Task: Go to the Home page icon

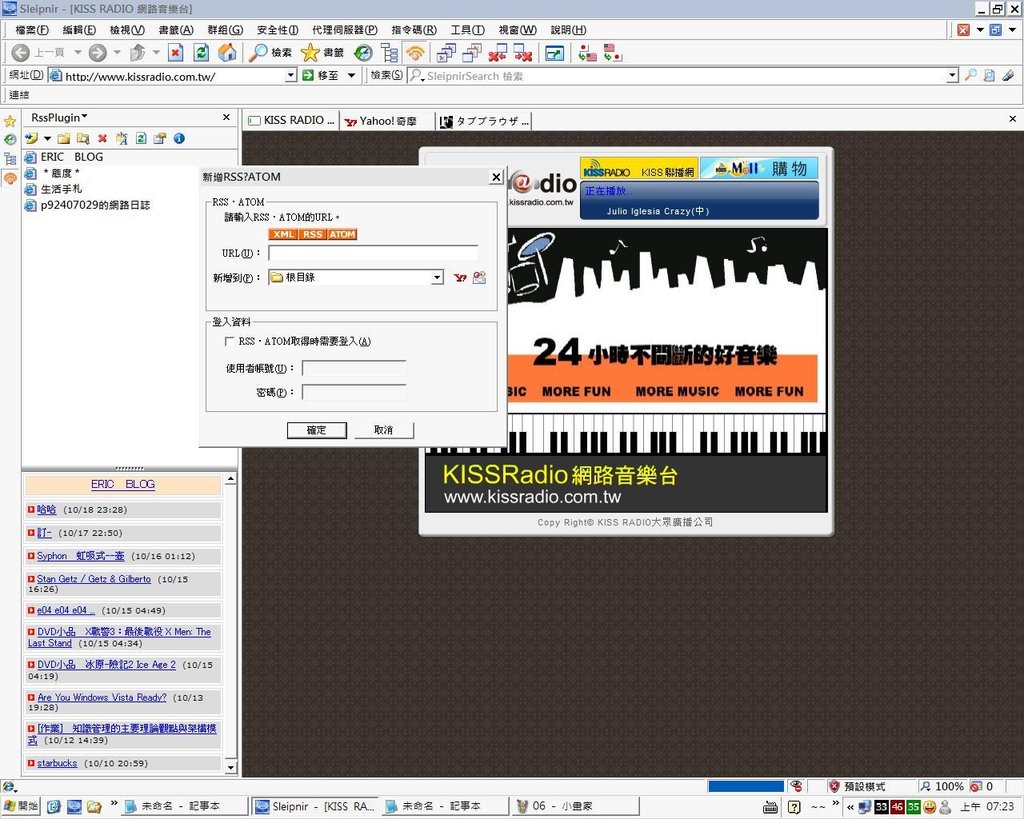Action: (227, 53)
